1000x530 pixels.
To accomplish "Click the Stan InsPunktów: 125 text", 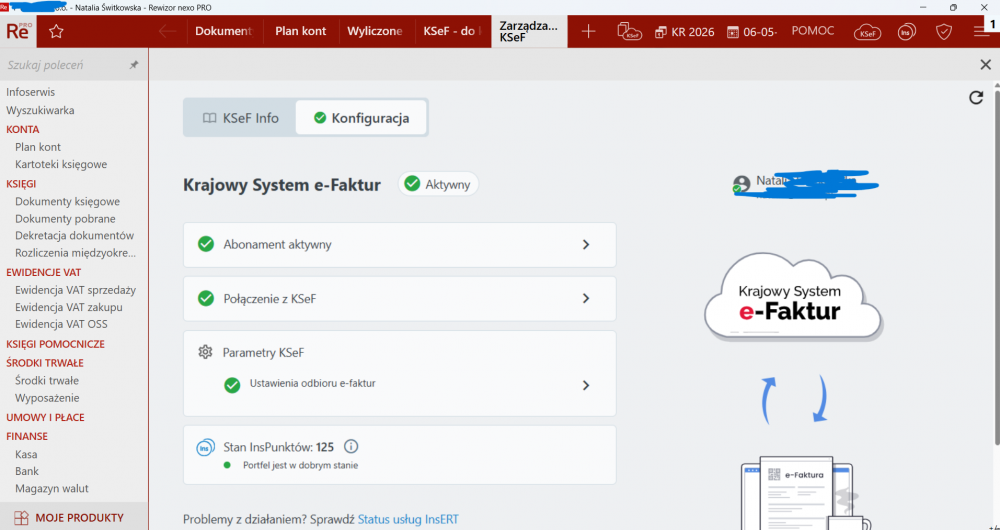I will pos(278,447).
